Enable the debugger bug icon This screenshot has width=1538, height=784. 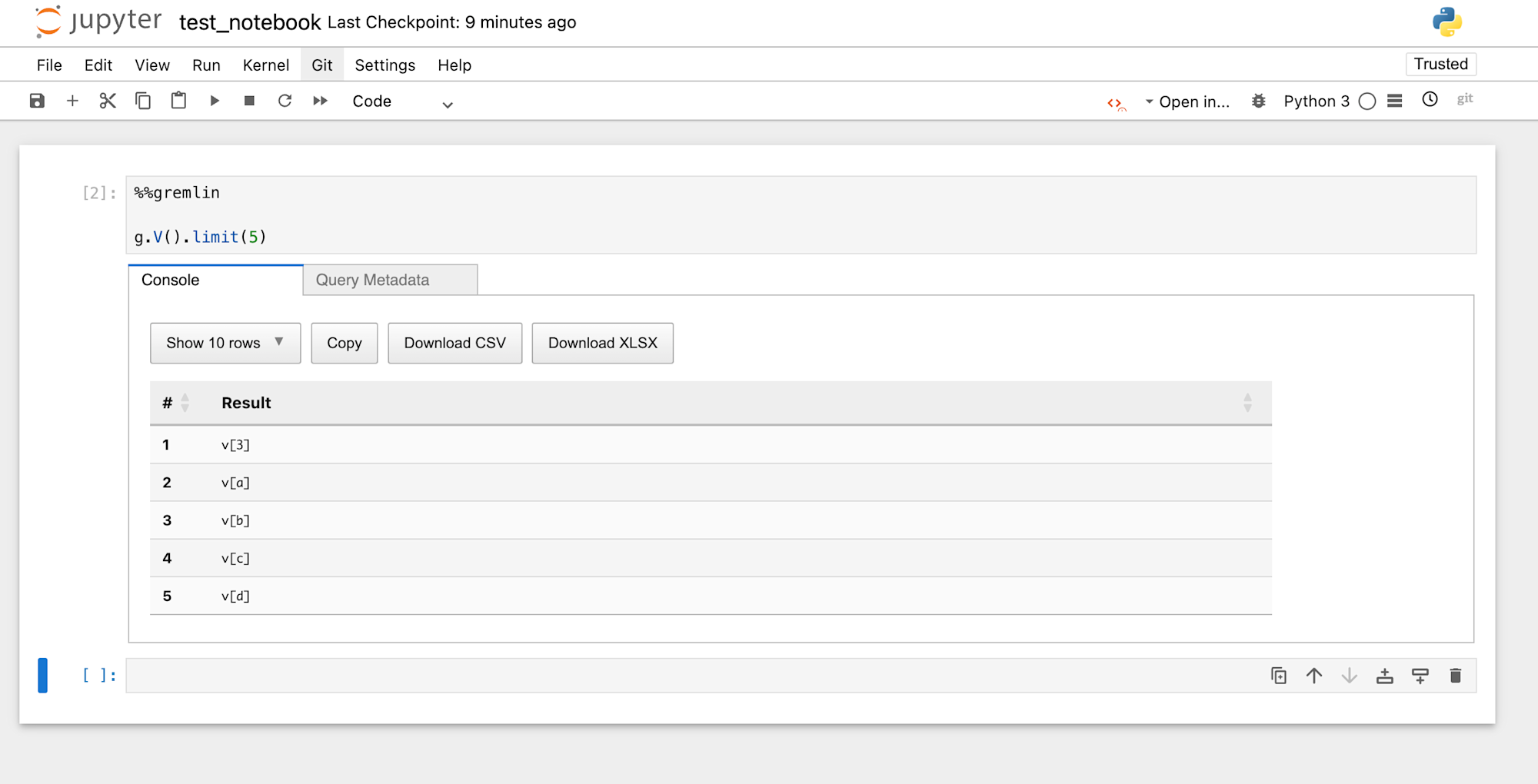click(x=1258, y=101)
